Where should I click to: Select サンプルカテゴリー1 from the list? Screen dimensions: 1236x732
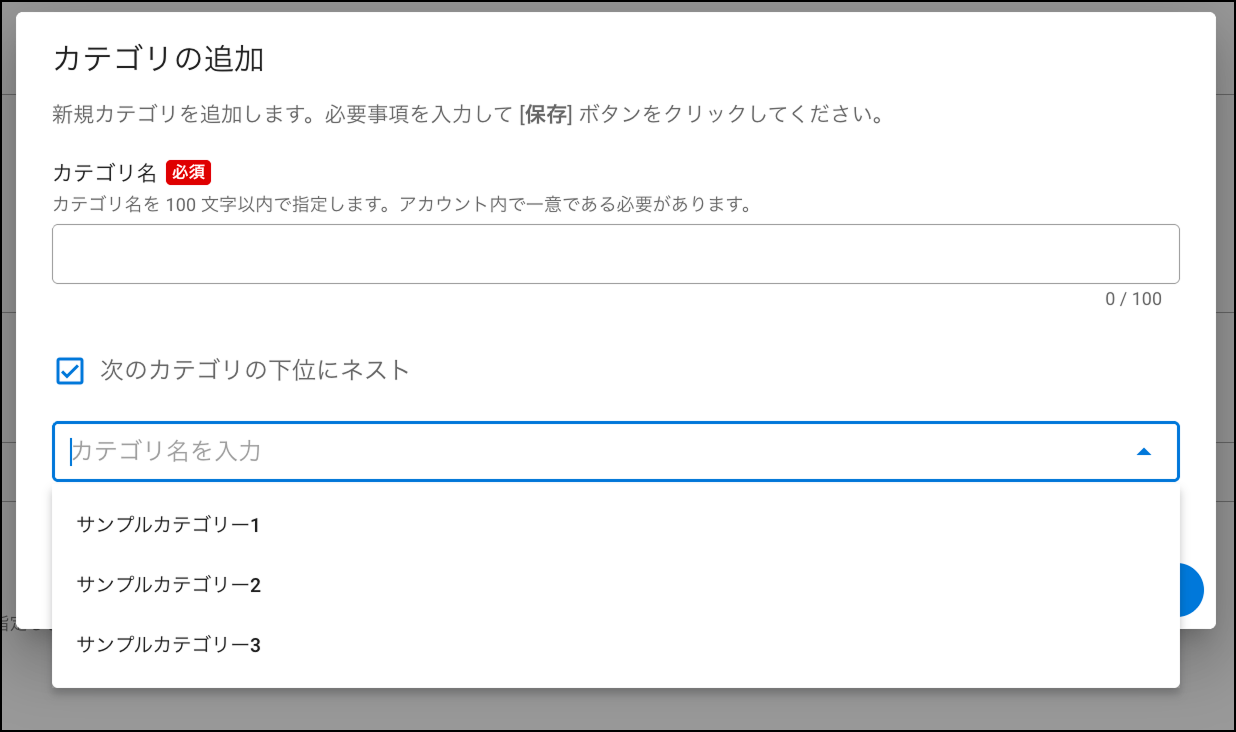pyautogui.click(x=168, y=525)
